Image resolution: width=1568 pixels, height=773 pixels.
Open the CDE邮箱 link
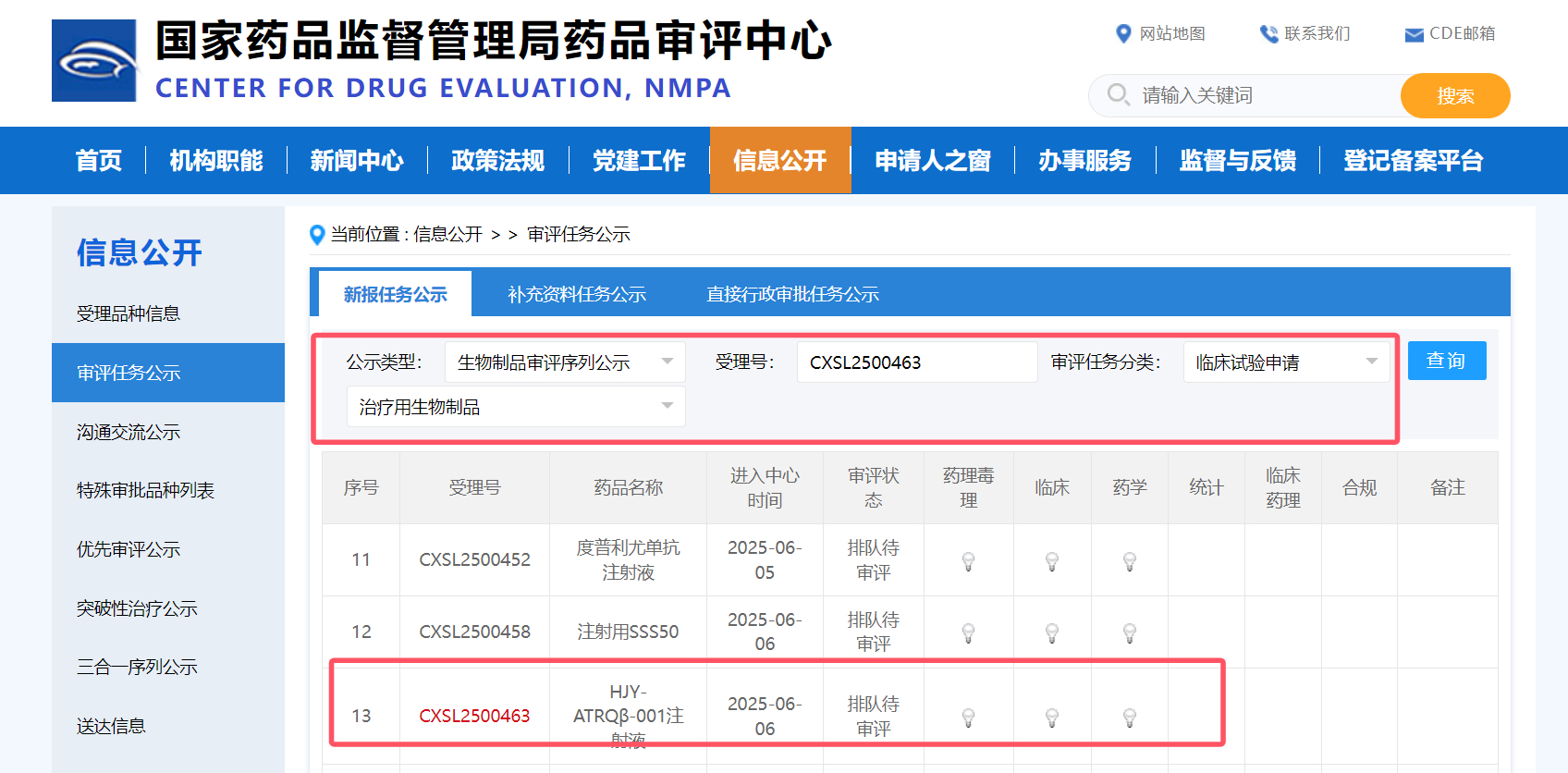tap(1463, 34)
